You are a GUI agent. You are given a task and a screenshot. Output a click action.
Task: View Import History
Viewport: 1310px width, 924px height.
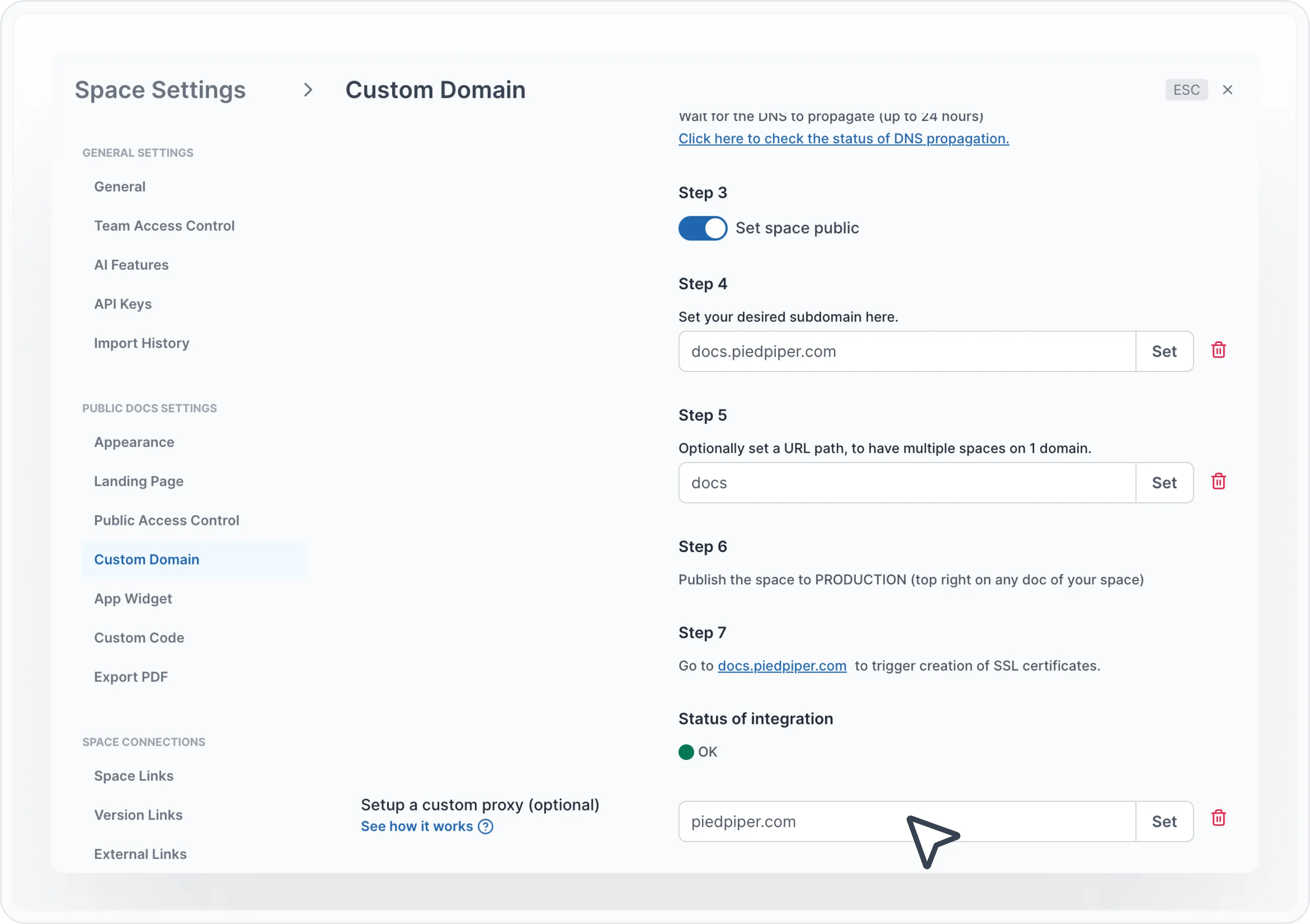coord(141,343)
